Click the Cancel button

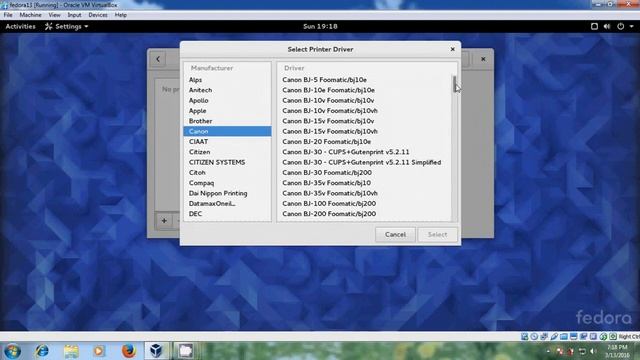(x=395, y=234)
